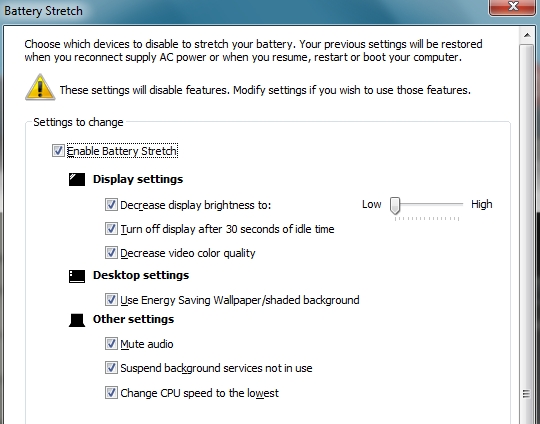Click the Desktop settings icon

pyautogui.click(x=77, y=276)
